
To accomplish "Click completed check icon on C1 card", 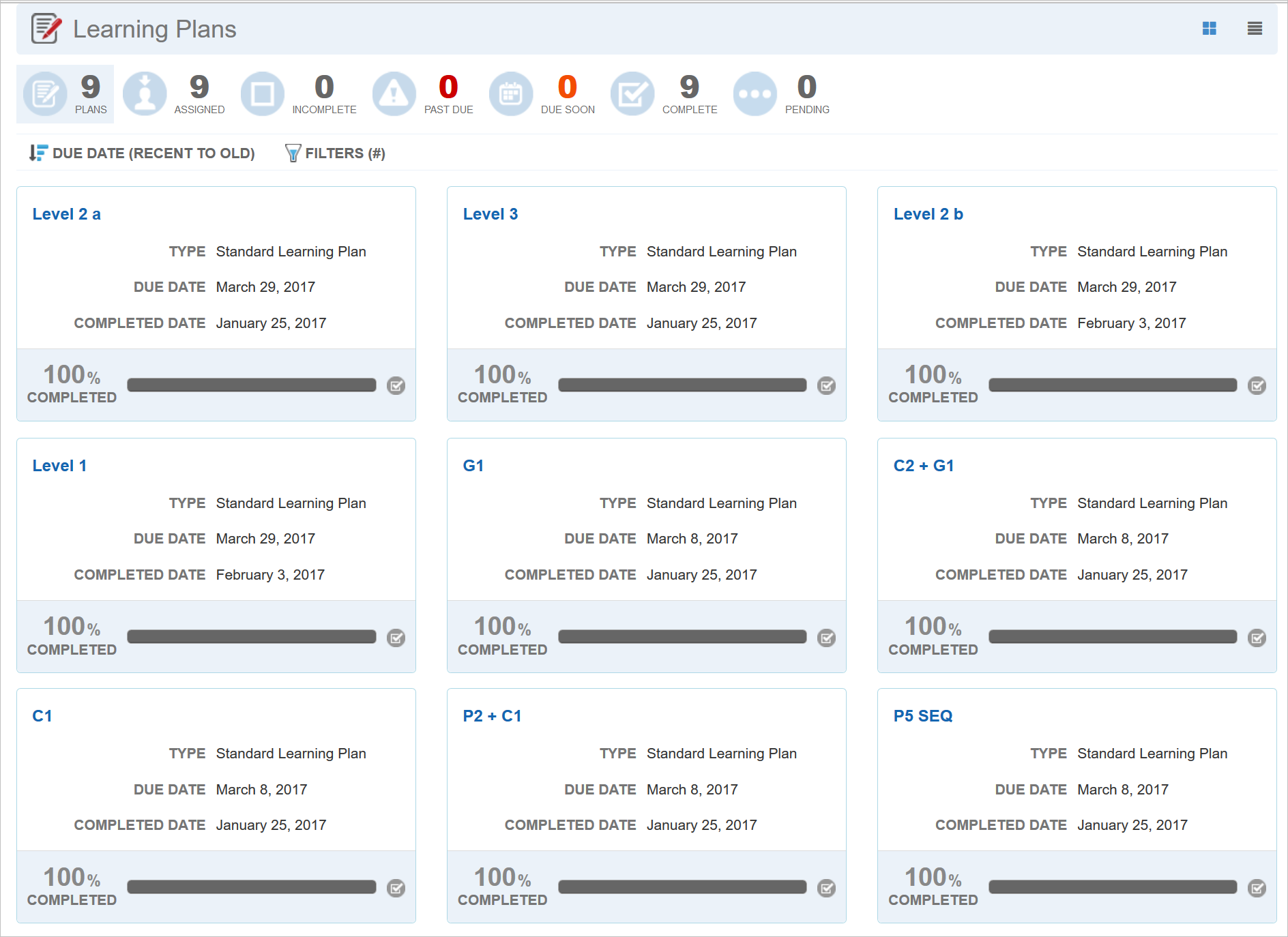I will tap(396, 888).
